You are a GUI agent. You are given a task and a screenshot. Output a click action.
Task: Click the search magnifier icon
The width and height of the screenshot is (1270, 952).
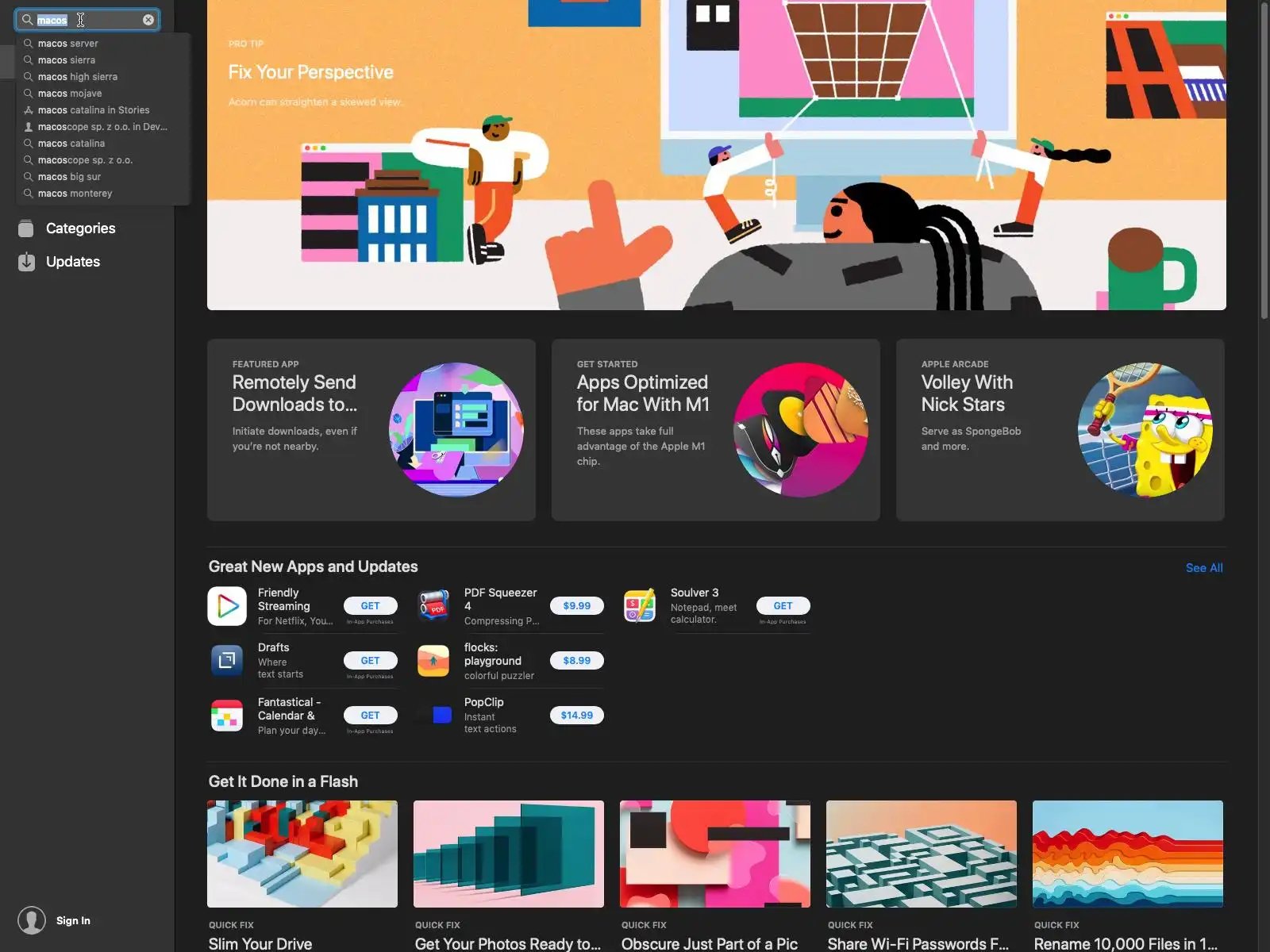point(27,20)
